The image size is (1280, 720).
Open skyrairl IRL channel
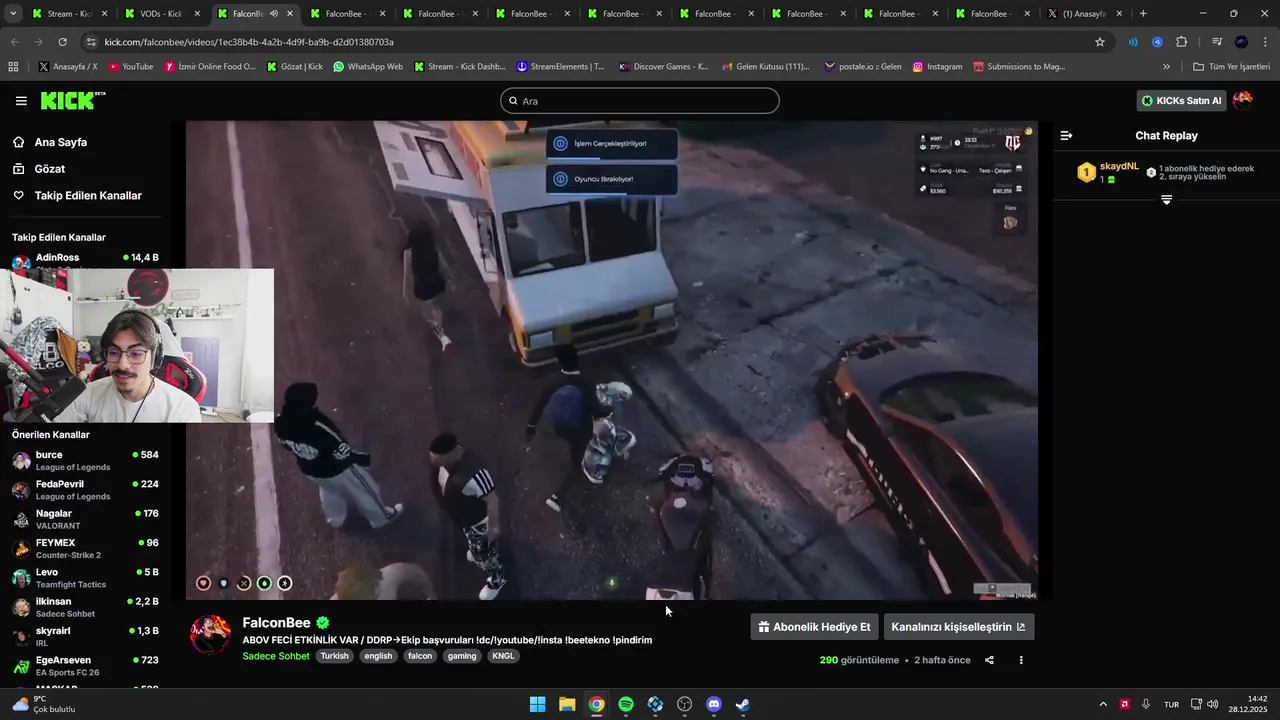click(x=85, y=637)
